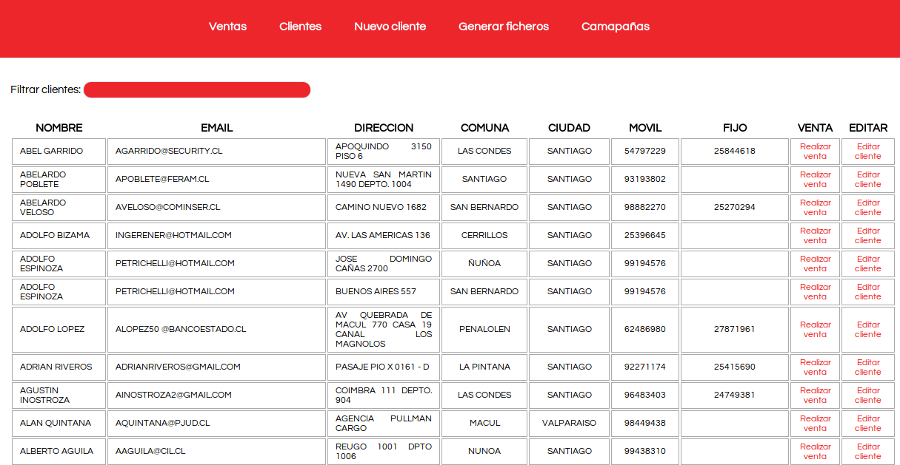Screen dimensions: 900x465
Task: Click Realizar venta for Abelardo Poblete
Action: pos(815,179)
